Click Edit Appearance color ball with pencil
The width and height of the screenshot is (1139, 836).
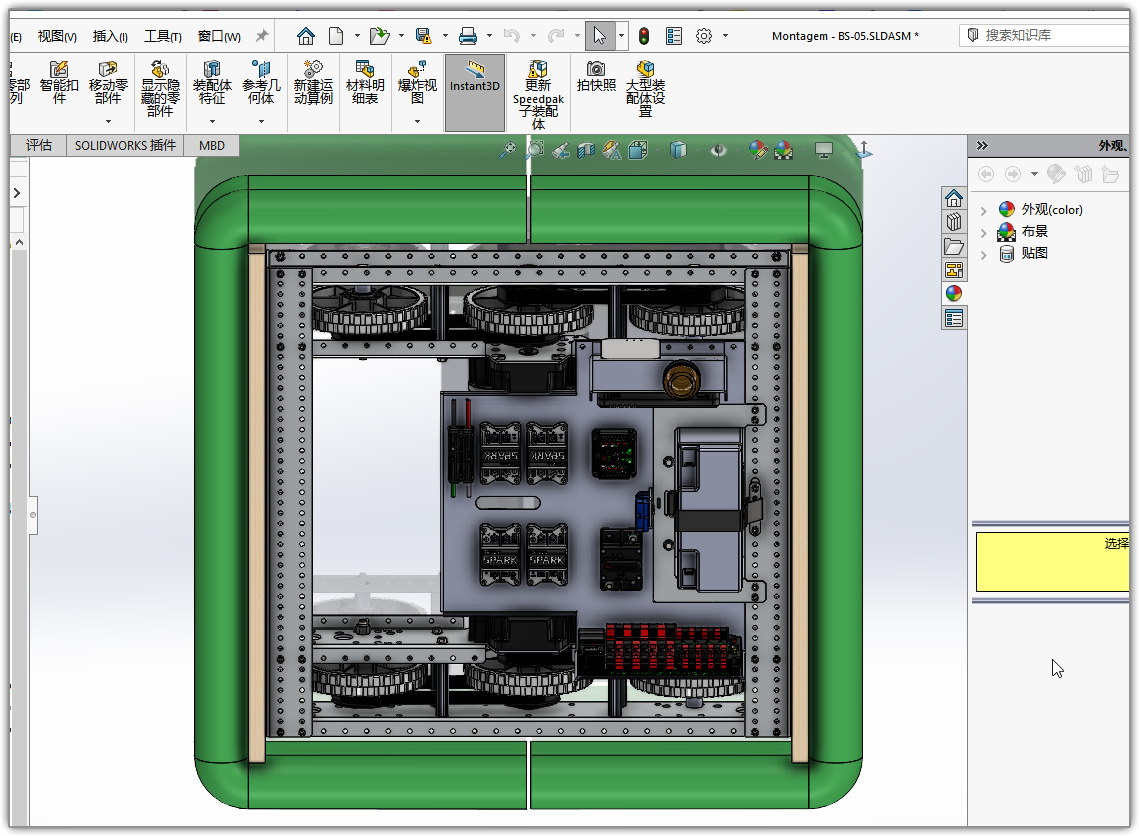coord(757,150)
